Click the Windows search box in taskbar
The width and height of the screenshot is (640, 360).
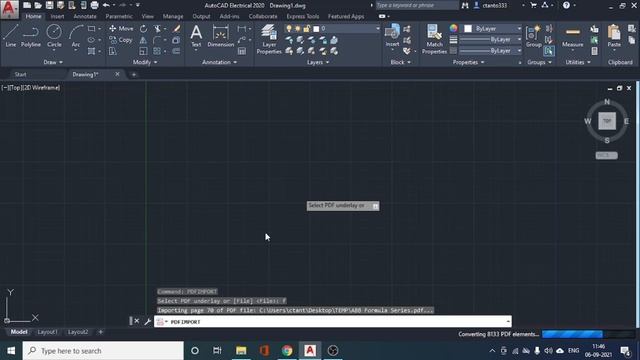103,351
